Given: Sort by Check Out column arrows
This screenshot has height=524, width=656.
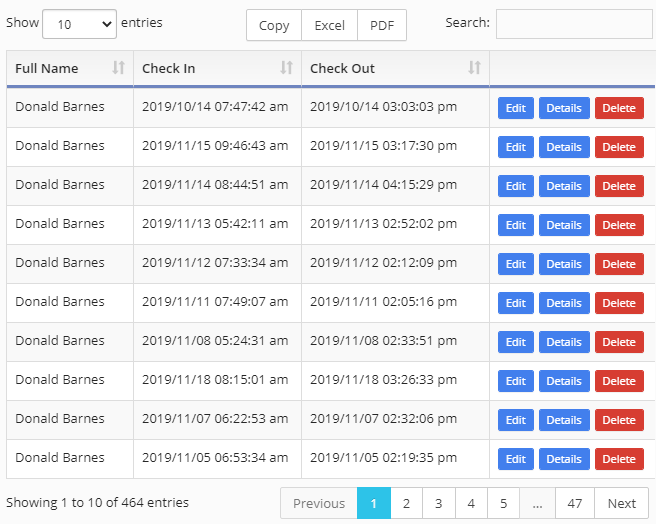Looking at the screenshot, I should (x=474, y=67).
